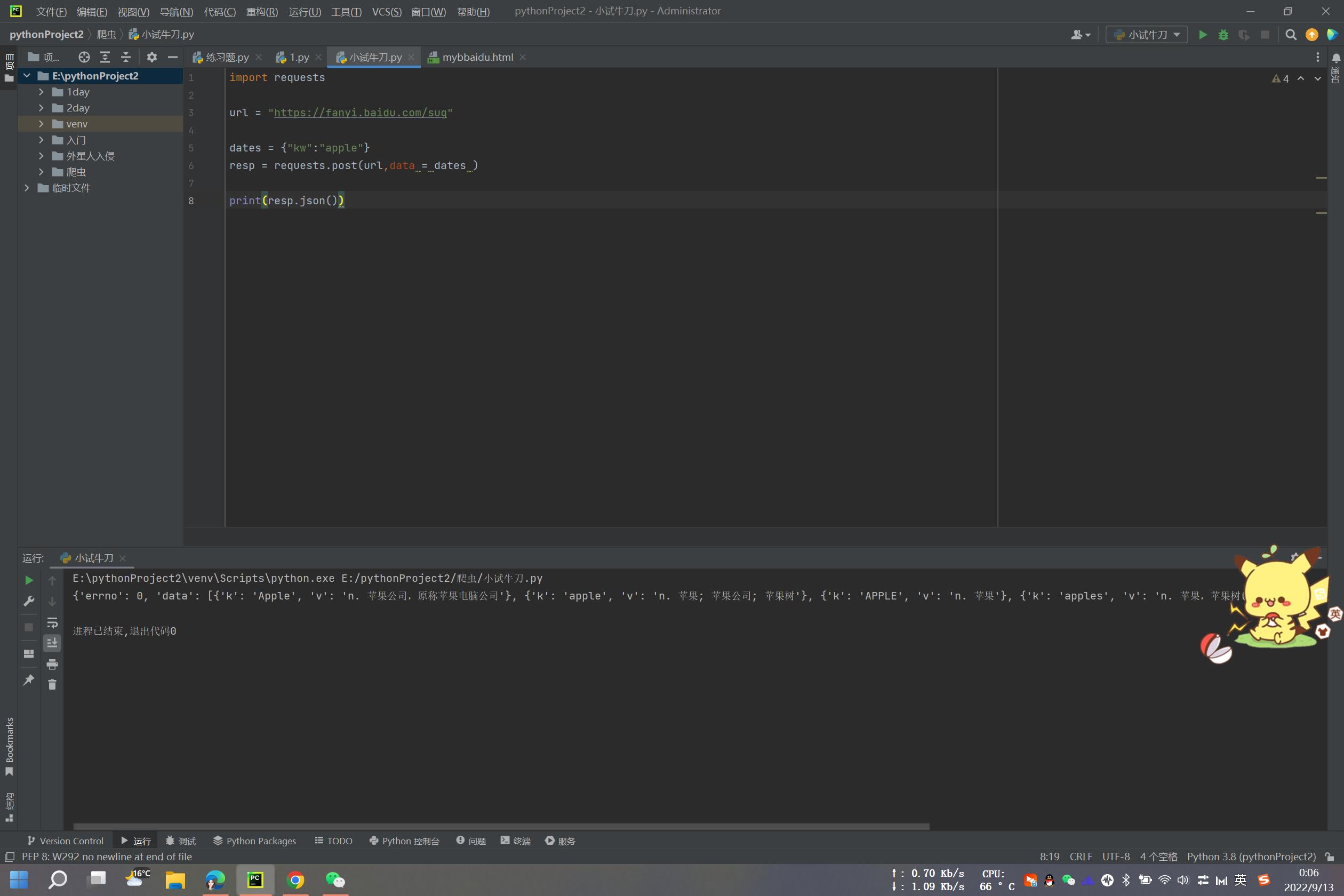1344x896 pixels.
Task: Expand the 1day folder
Action: pyautogui.click(x=41, y=92)
